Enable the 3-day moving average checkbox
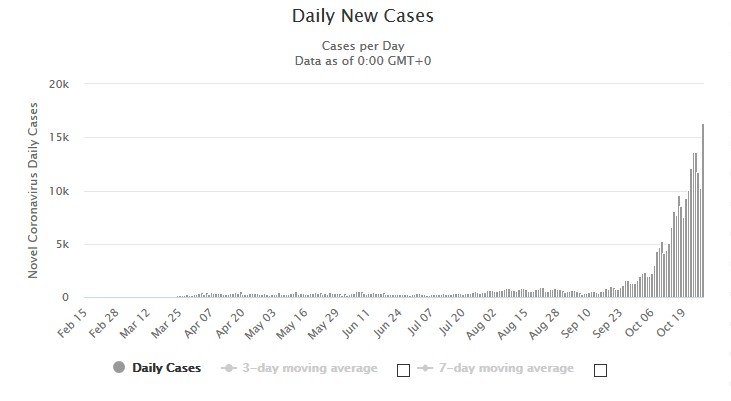This screenshot has height=401, width=731. click(x=403, y=370)
